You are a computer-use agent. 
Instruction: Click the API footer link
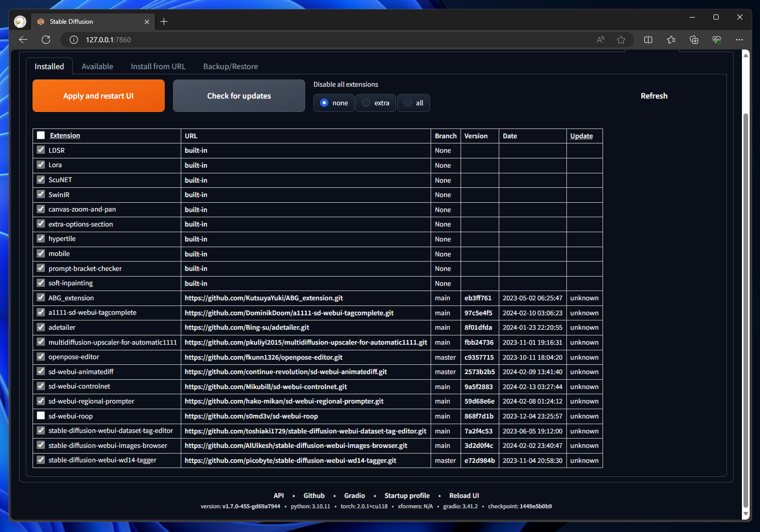(279, 496)
